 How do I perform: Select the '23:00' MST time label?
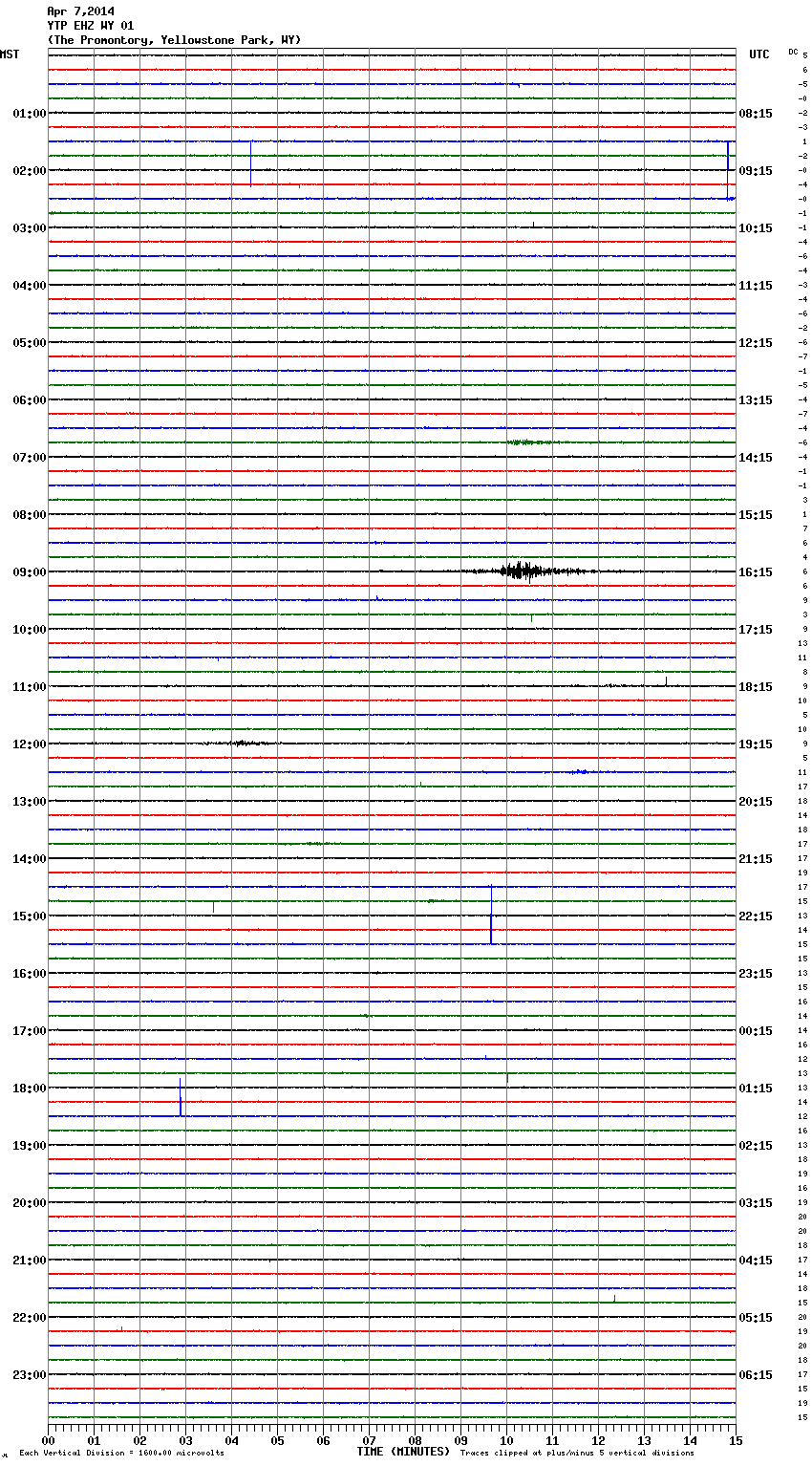pos(29,1375)
